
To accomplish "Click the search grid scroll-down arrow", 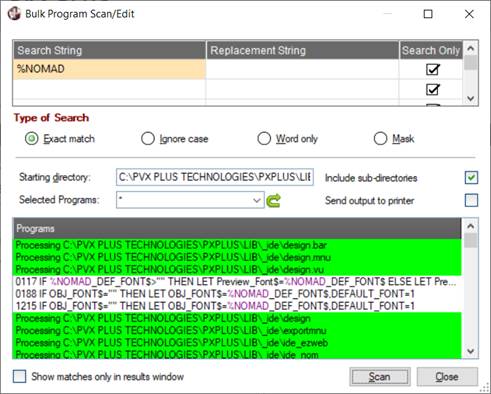I will (470, 98).
